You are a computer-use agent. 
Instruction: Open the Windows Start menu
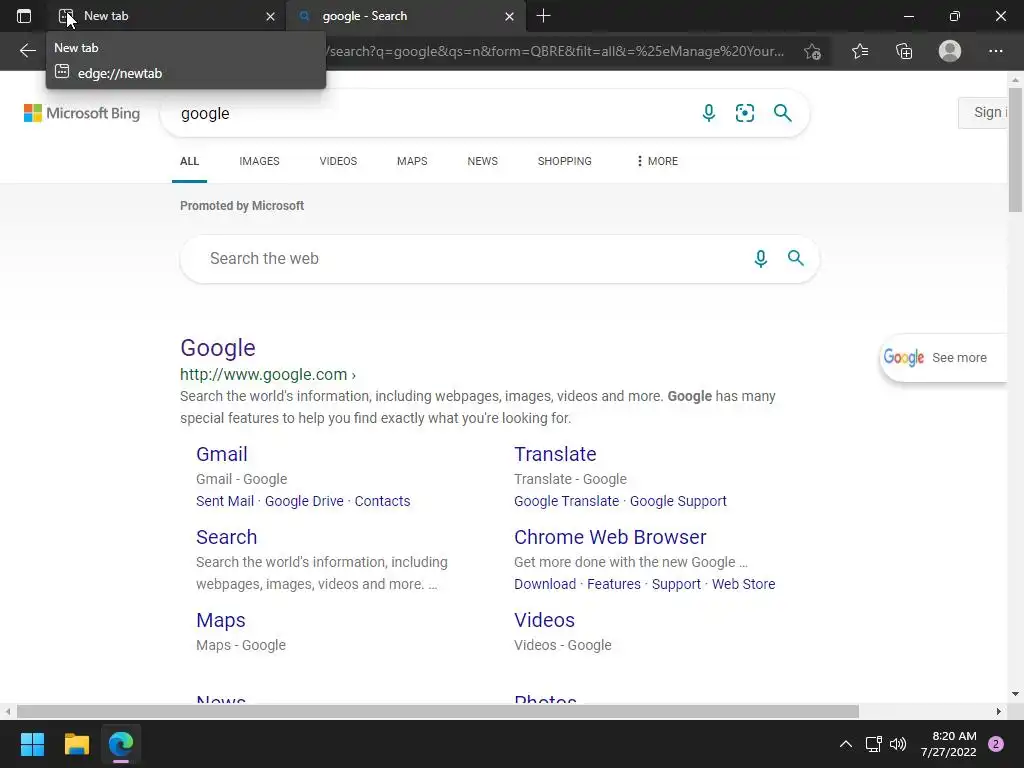point(32,744)
